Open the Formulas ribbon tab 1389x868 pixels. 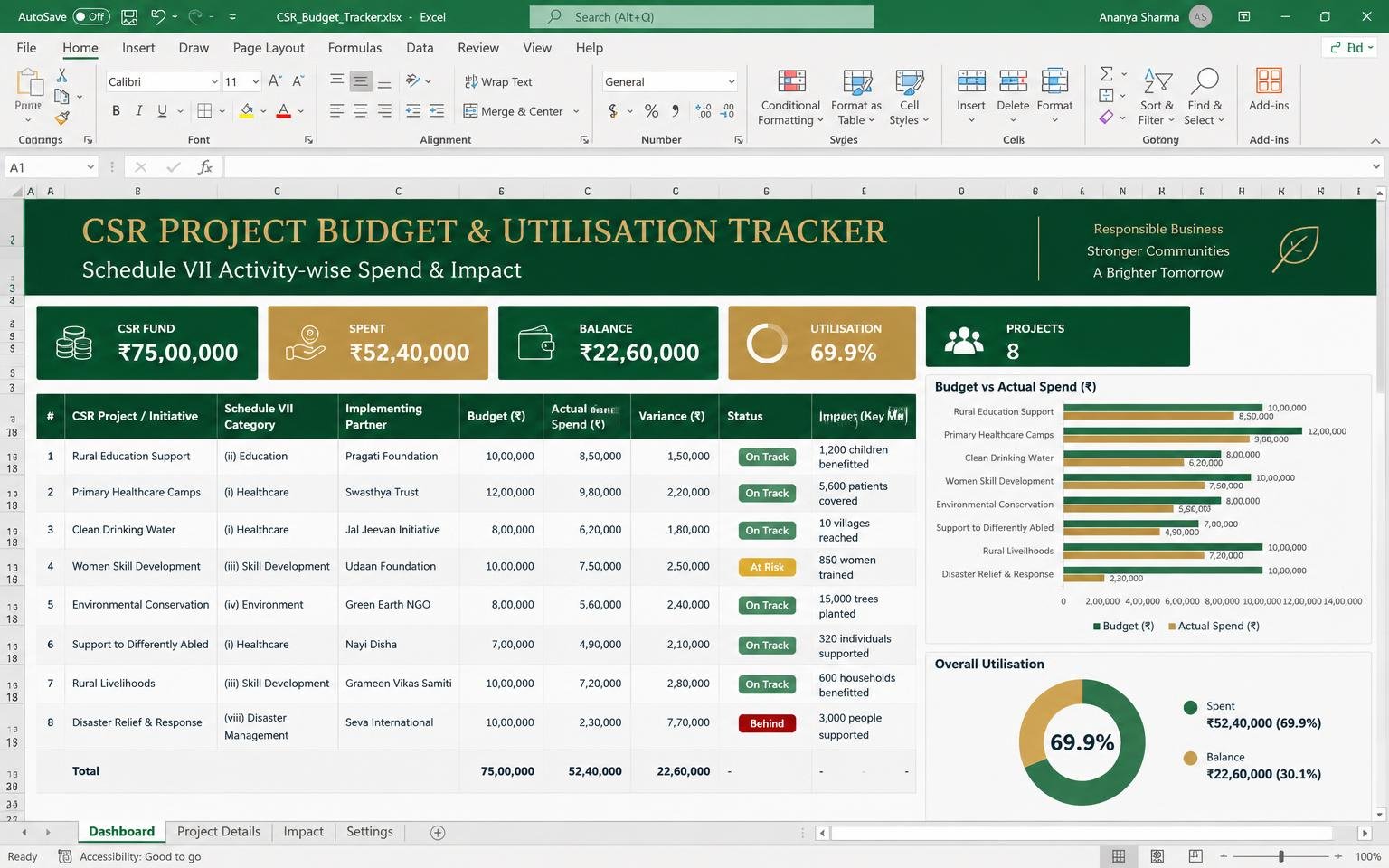click(x=354, y=48)
